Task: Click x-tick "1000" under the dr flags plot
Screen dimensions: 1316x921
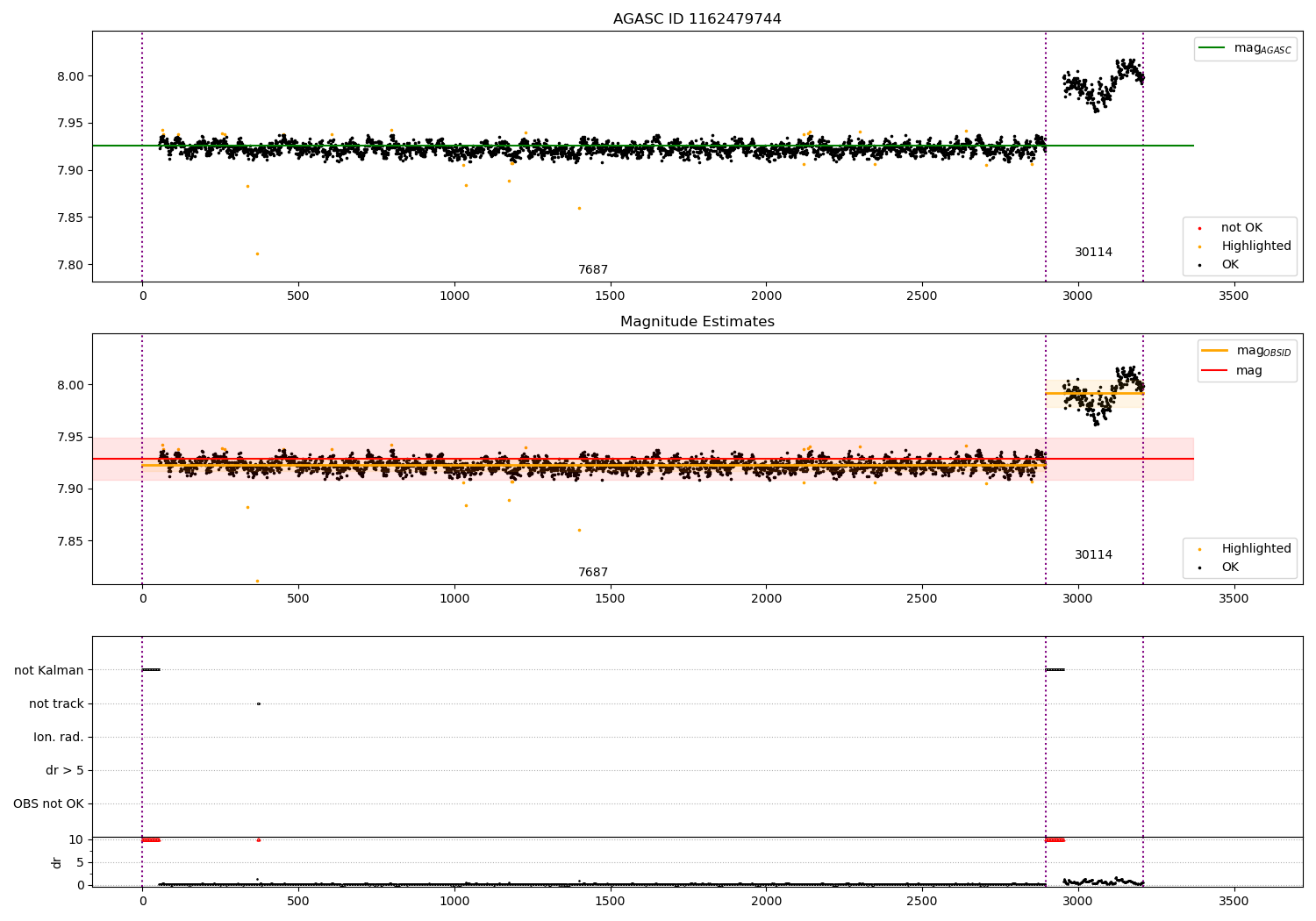Action: point(454,902)
